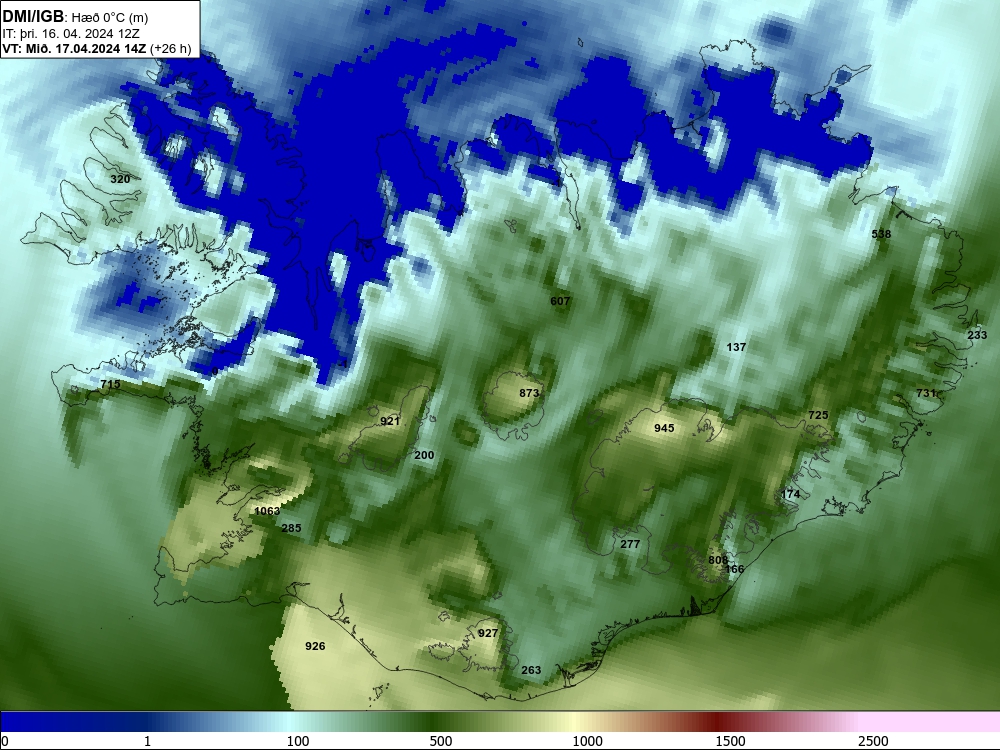Click the 927 height label

(x=488, y=633)
